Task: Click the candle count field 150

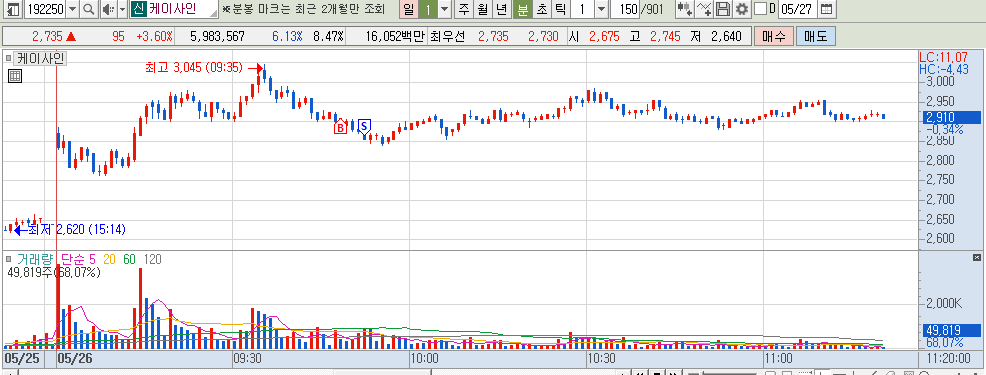Action: point(626,9)
